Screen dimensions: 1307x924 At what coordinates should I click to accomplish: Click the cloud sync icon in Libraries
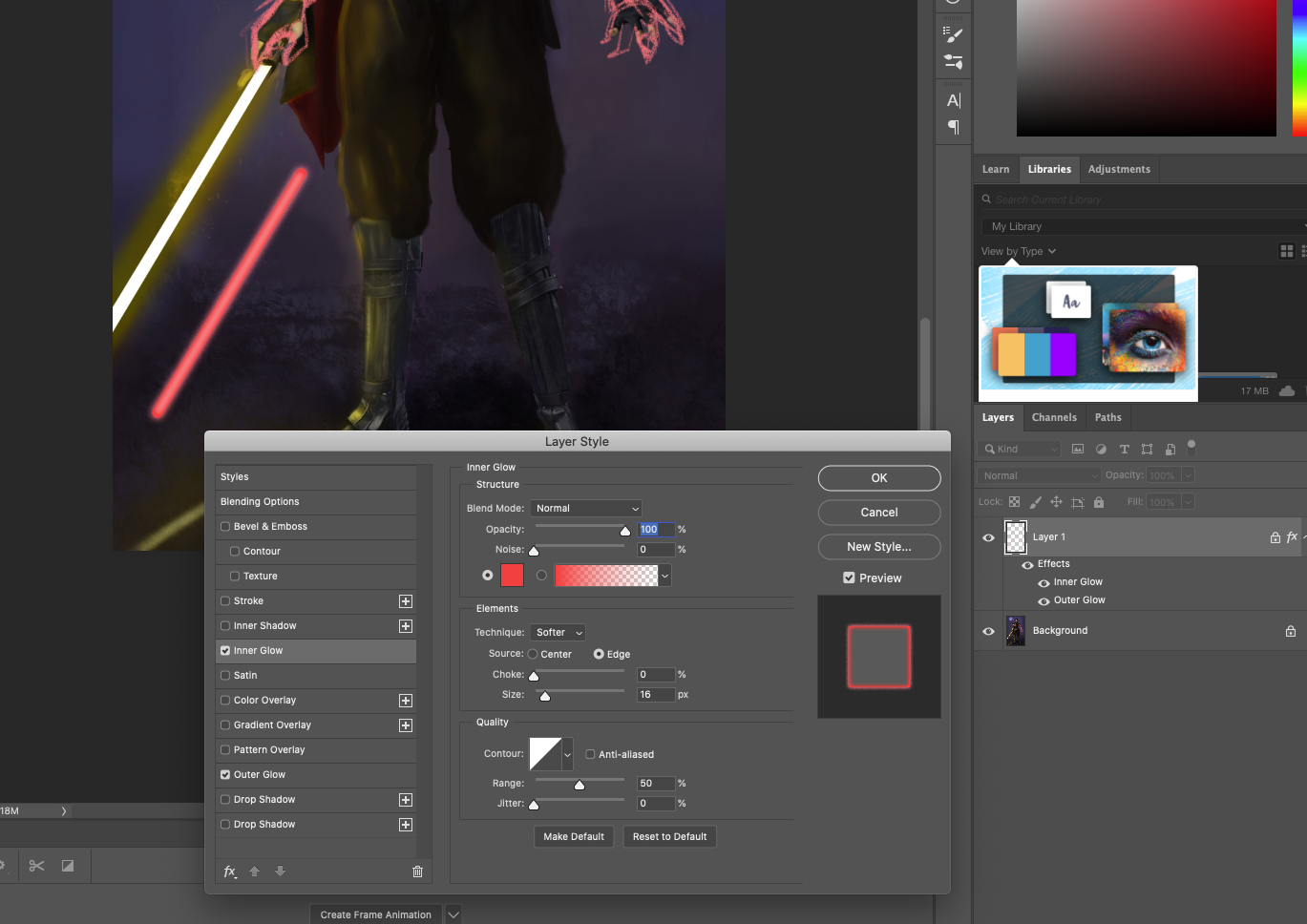click(1287, 390)
